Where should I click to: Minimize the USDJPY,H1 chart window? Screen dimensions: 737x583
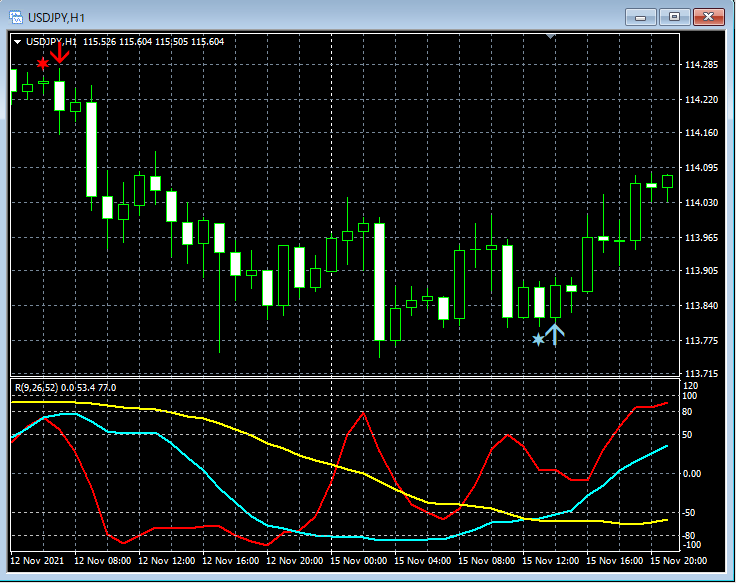pos(642,16)
